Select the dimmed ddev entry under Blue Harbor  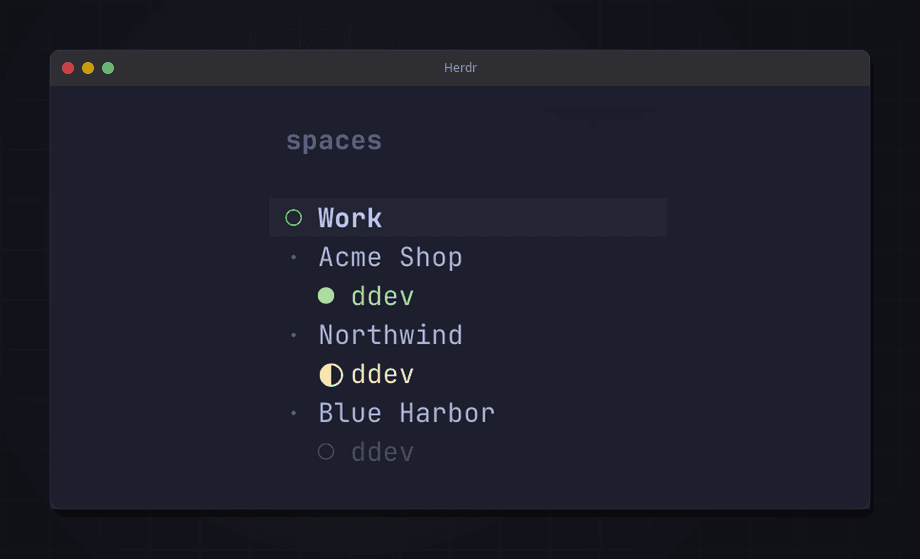(x=383, y=452)
